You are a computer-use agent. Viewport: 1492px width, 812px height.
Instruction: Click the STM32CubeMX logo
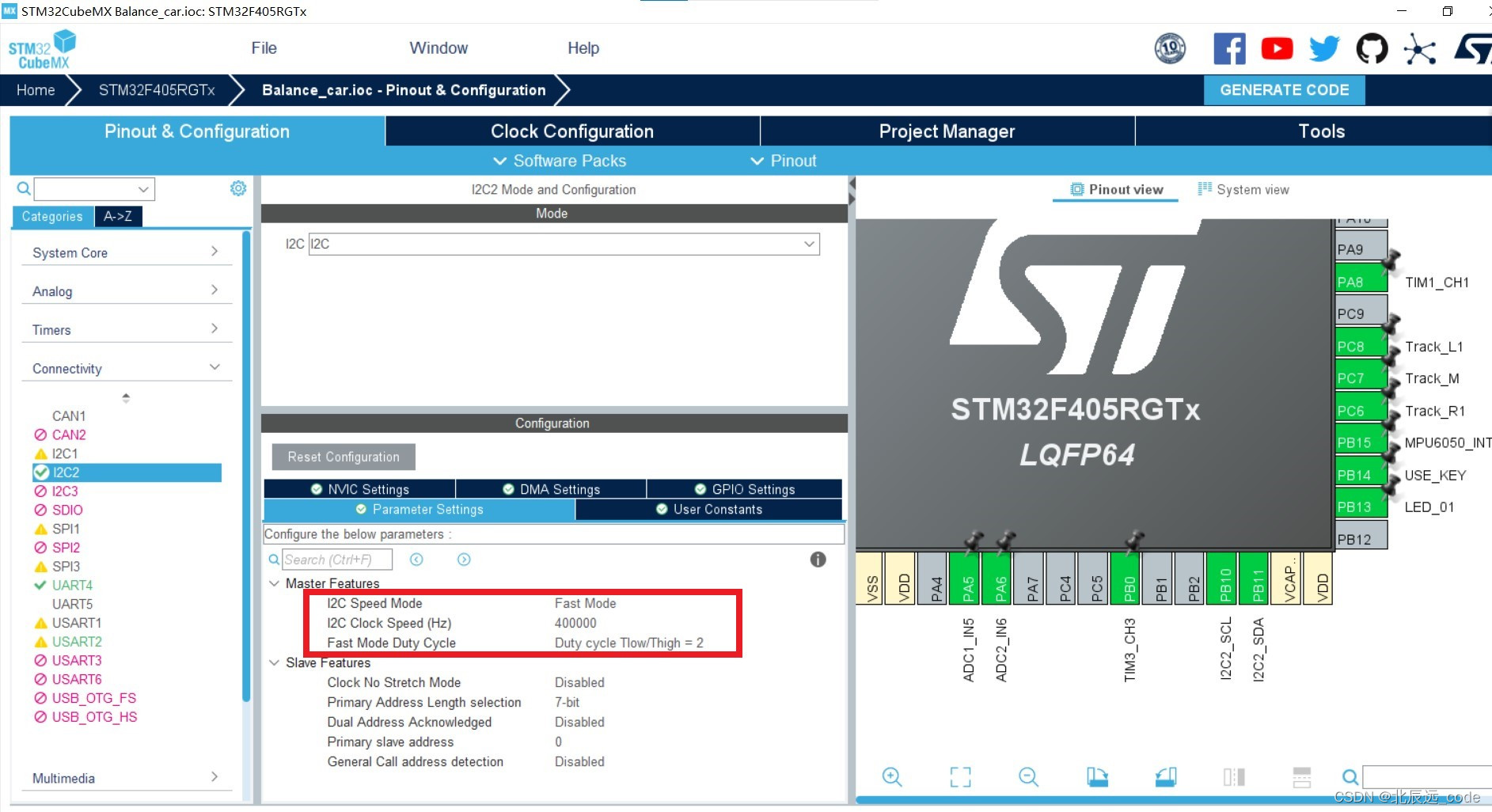tap(42, 49)
